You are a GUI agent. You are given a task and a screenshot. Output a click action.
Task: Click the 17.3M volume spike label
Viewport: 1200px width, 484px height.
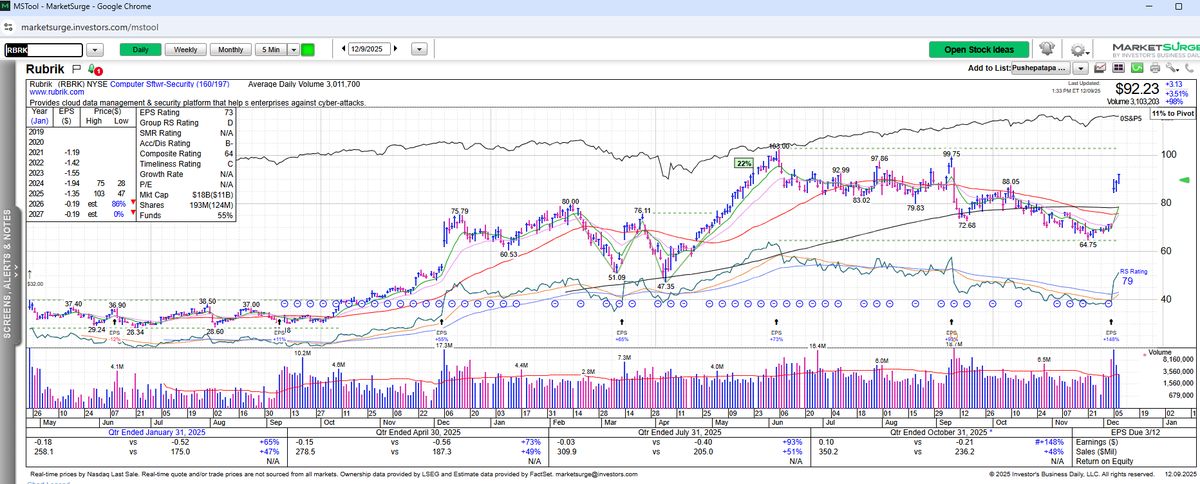coord(444,345)
